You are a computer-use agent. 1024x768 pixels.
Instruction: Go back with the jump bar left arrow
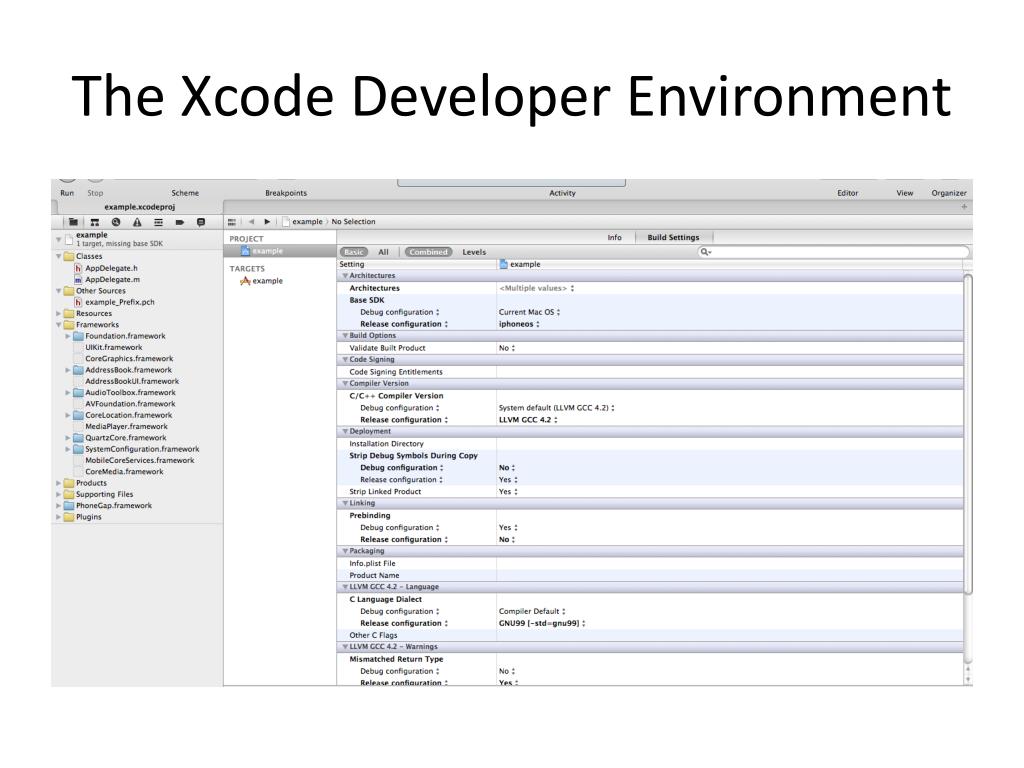251,222
